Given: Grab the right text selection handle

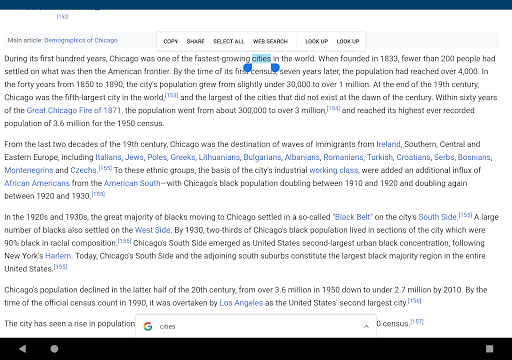Looking at the screenshot, I should (275, 68).
